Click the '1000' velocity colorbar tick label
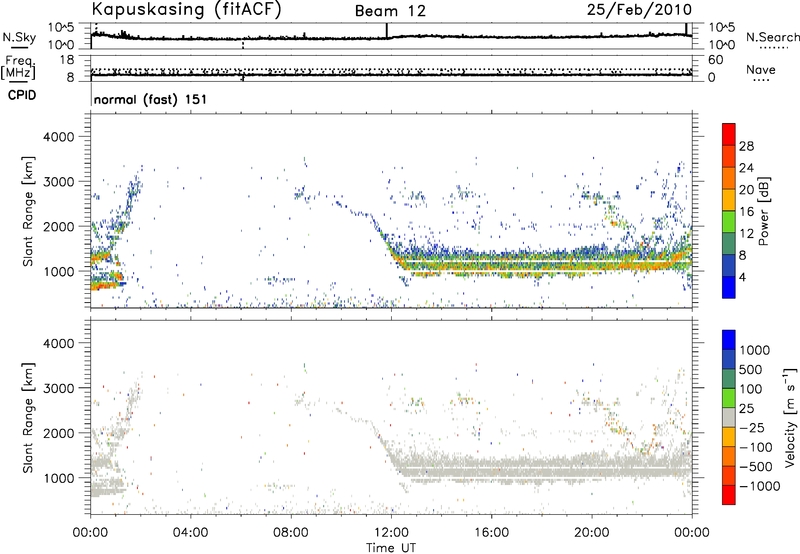This screenshot has height=554, width=800. [754, 350]
